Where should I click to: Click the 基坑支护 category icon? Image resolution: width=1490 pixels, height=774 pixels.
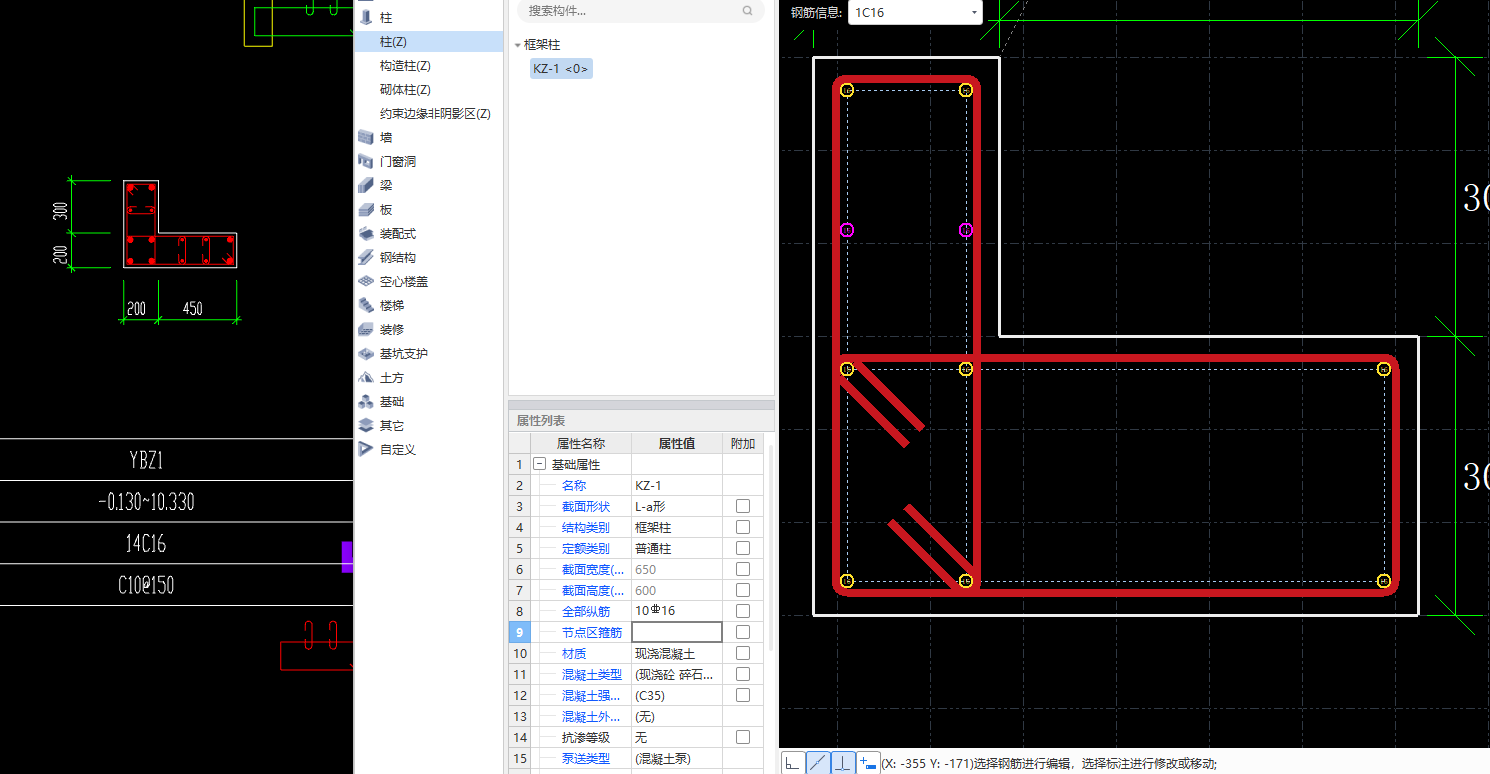365,353
